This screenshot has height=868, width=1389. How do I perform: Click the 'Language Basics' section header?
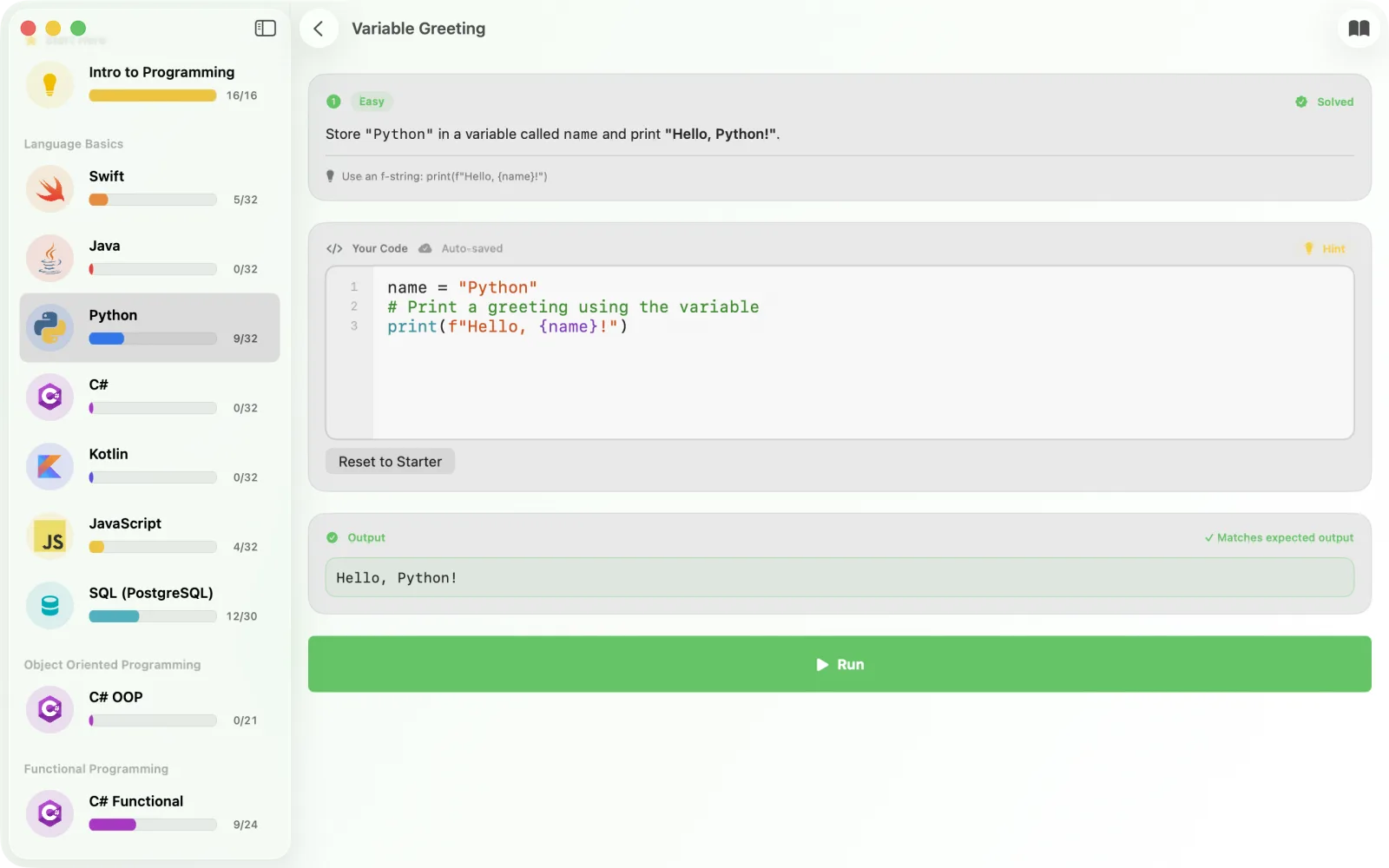74,144
